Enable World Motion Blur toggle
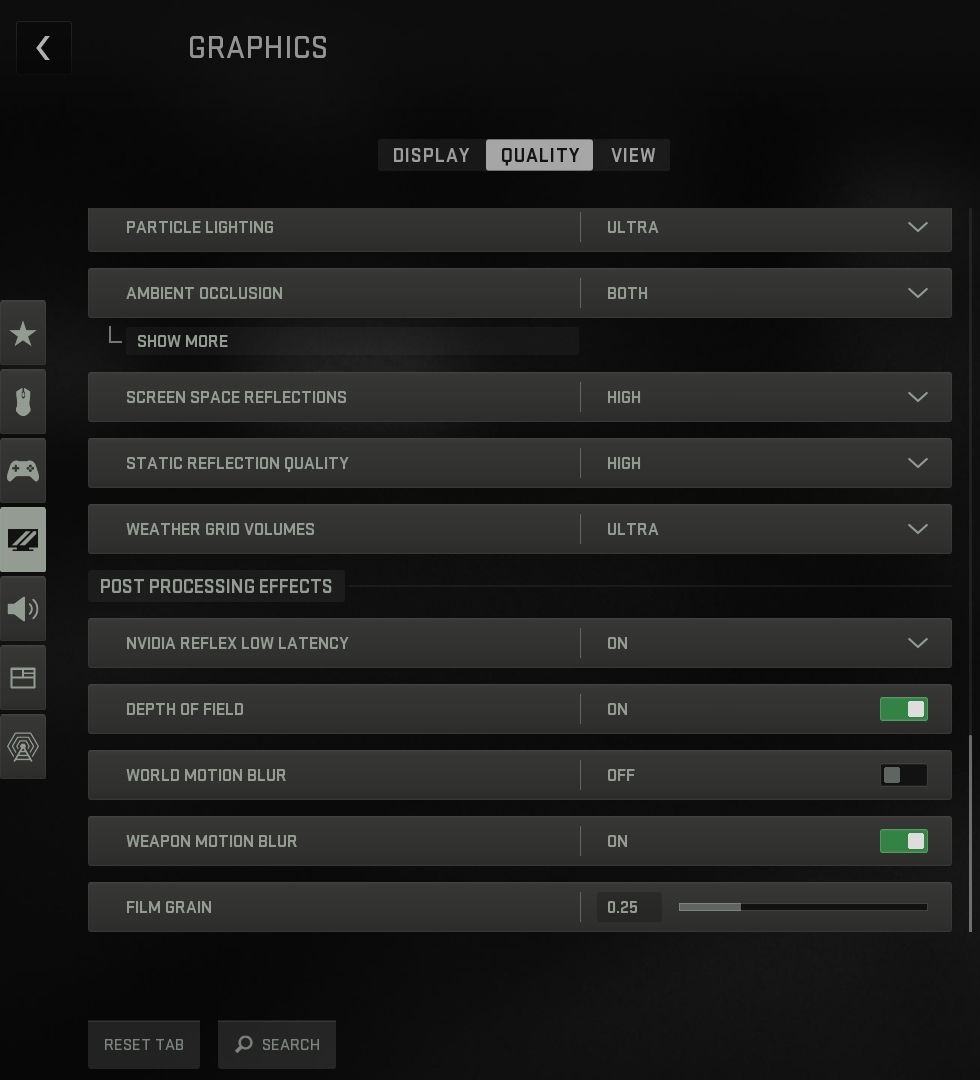Image resolution: width=980 pixels, height=1080 pixels. coord(903,775)
